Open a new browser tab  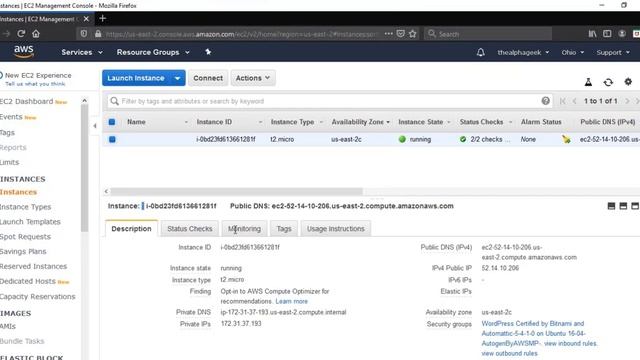click(102, 18)
